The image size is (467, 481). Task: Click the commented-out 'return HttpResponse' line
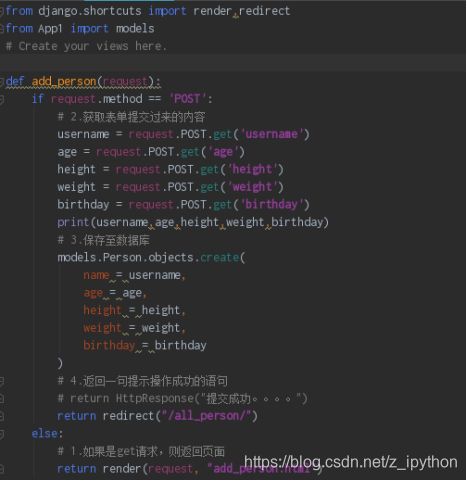pyautogui.click(x=182, y=398)
